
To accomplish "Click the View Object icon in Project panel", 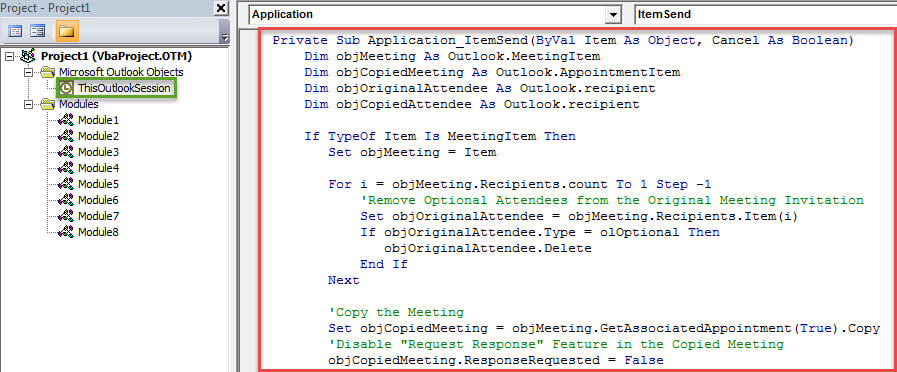I will [38, 31].
